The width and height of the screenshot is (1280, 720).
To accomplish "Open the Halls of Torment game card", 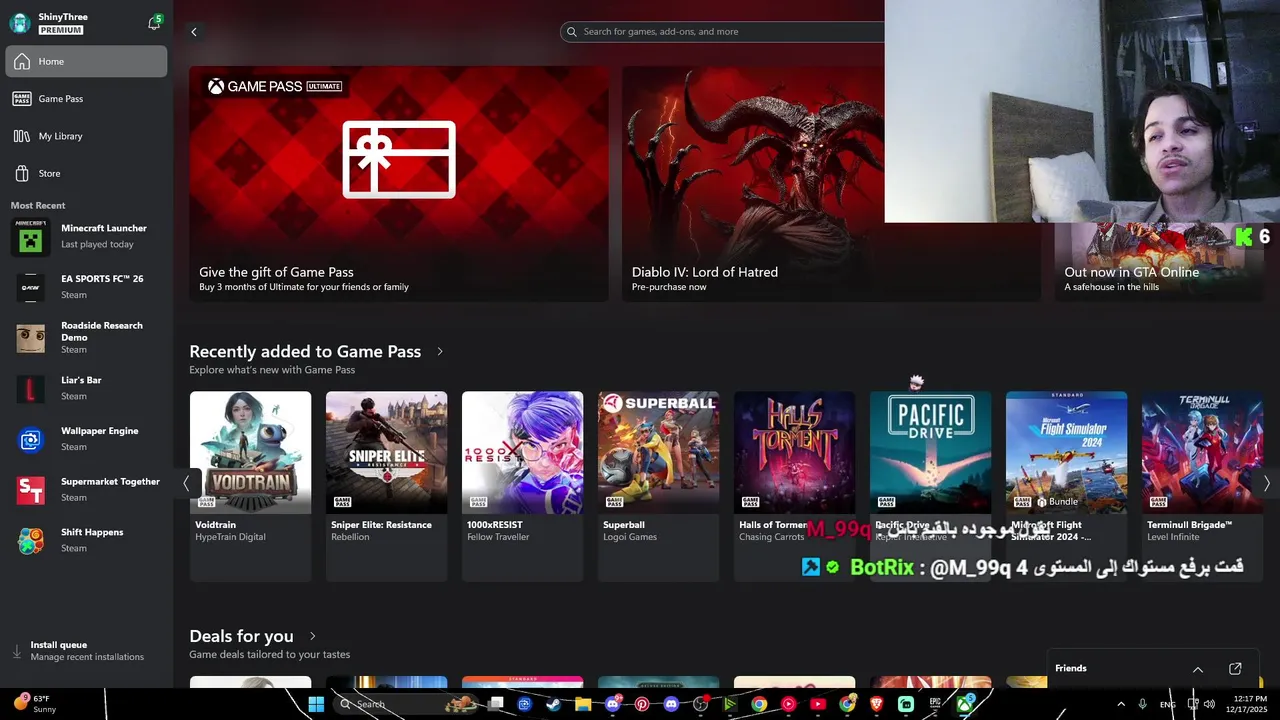I will tap(794, 486).
